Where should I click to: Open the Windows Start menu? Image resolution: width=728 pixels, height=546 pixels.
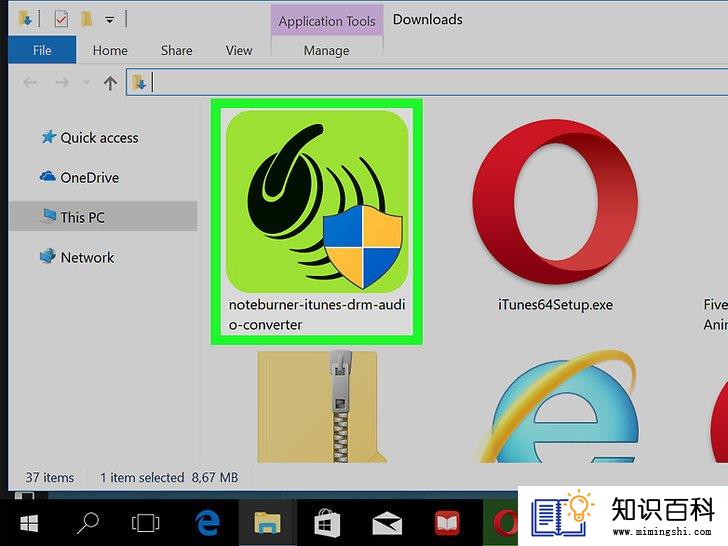29,523
